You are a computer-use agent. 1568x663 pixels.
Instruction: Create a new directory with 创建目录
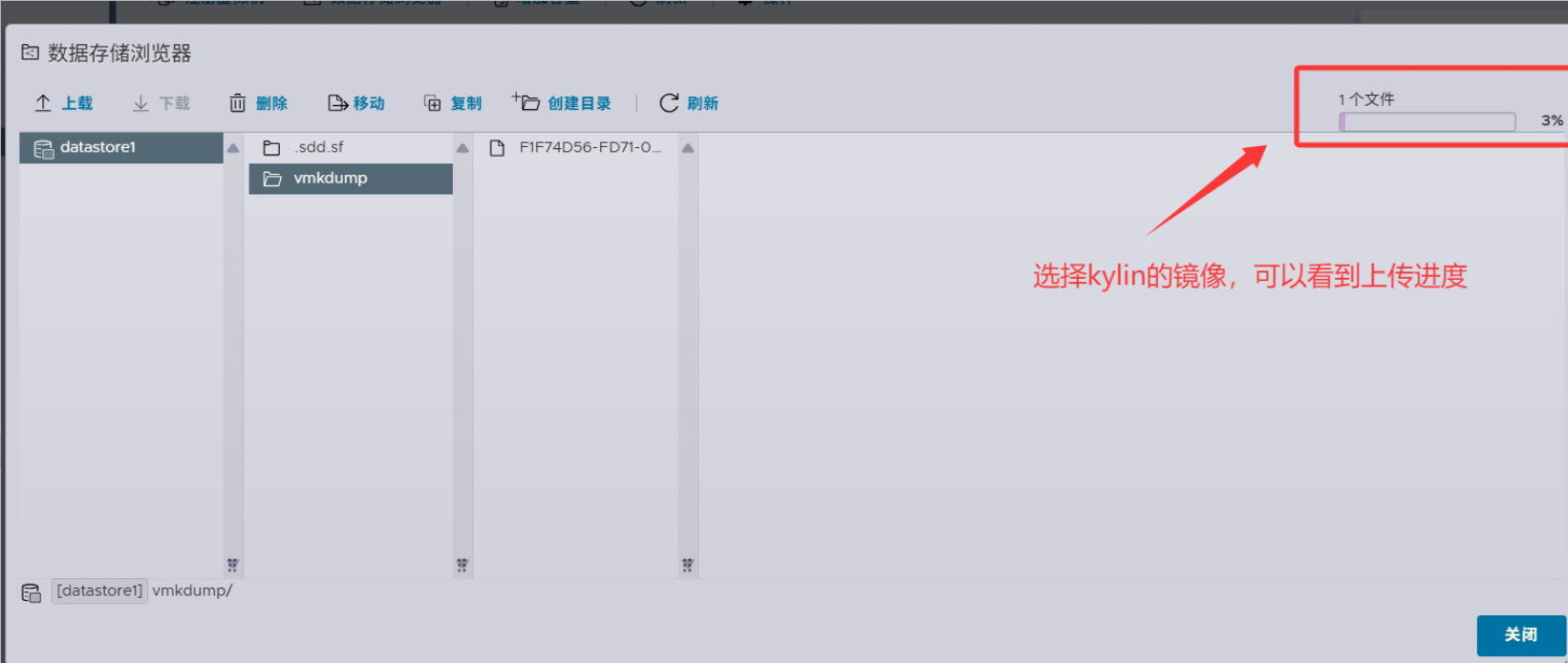pyautogui.click(x=561, y=103)
